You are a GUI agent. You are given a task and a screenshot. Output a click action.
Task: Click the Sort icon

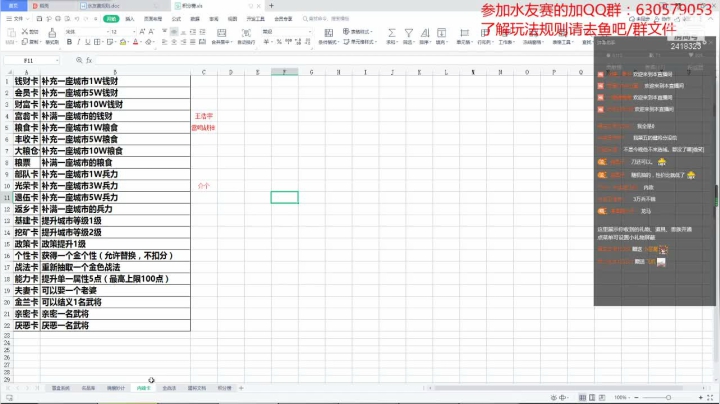click(x=425, y=33)
